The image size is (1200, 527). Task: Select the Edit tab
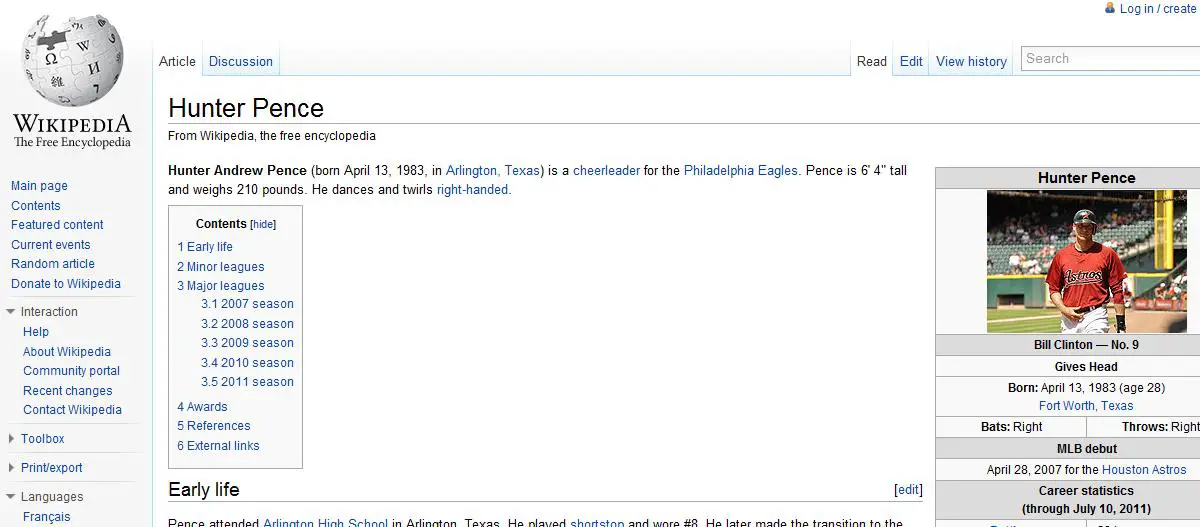click(x=910, y=61)
